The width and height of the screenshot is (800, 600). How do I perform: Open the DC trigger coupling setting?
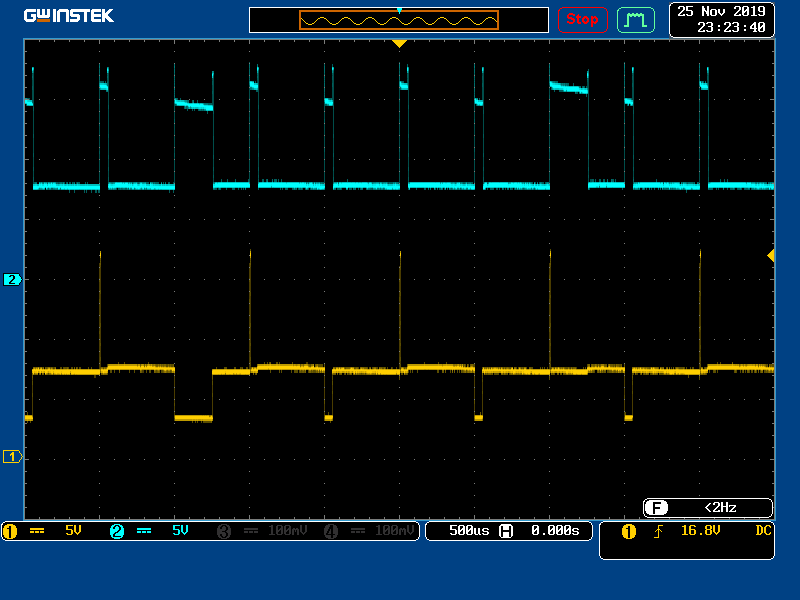[763, 531]
